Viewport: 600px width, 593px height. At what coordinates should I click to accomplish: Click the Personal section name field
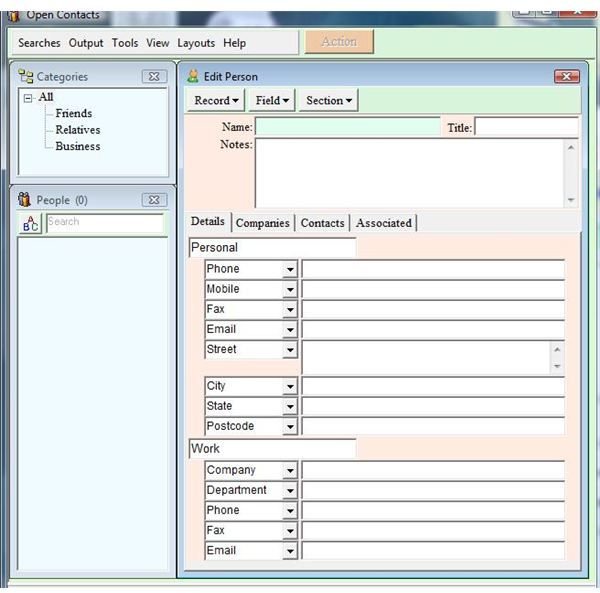click(x=272, y=248)
